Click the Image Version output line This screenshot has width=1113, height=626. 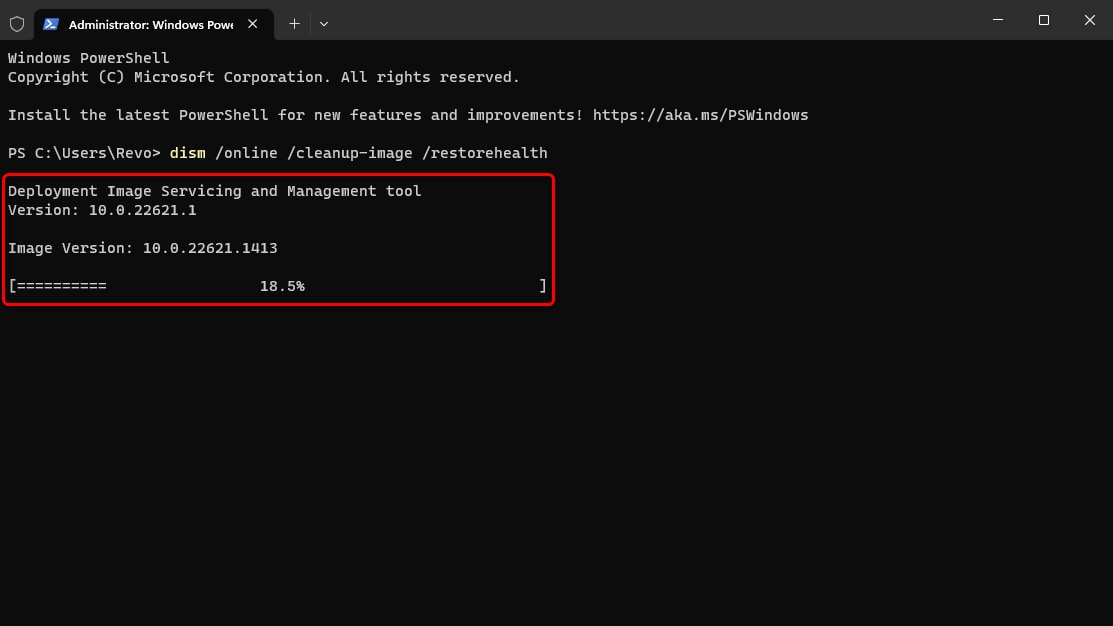142,248
